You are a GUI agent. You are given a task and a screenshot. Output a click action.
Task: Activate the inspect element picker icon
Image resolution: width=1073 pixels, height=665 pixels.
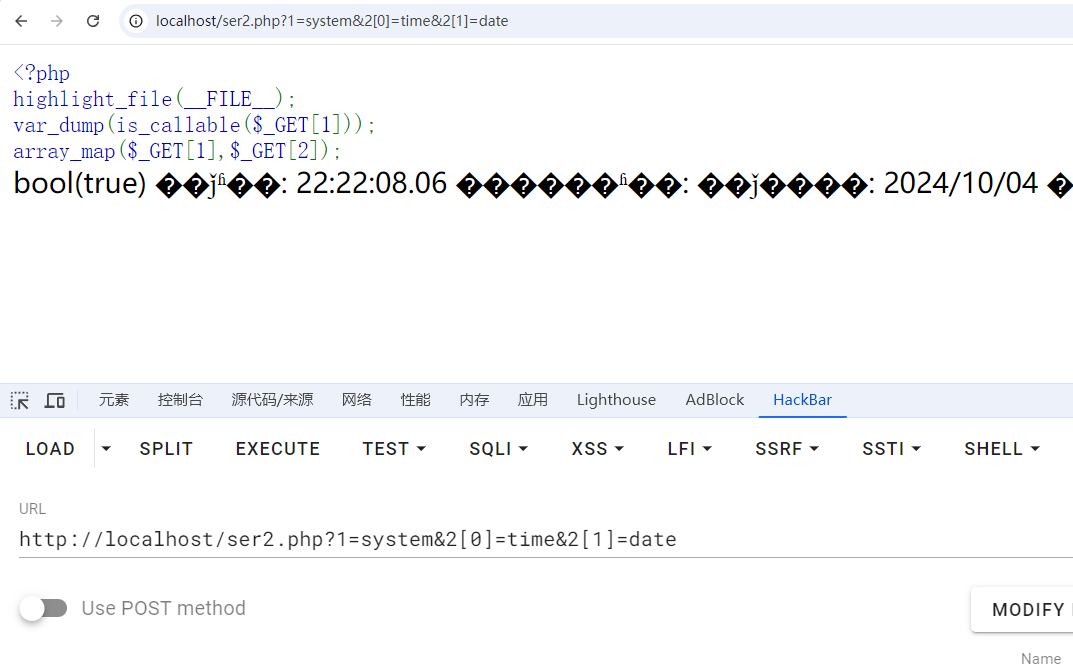pos(20,400)
